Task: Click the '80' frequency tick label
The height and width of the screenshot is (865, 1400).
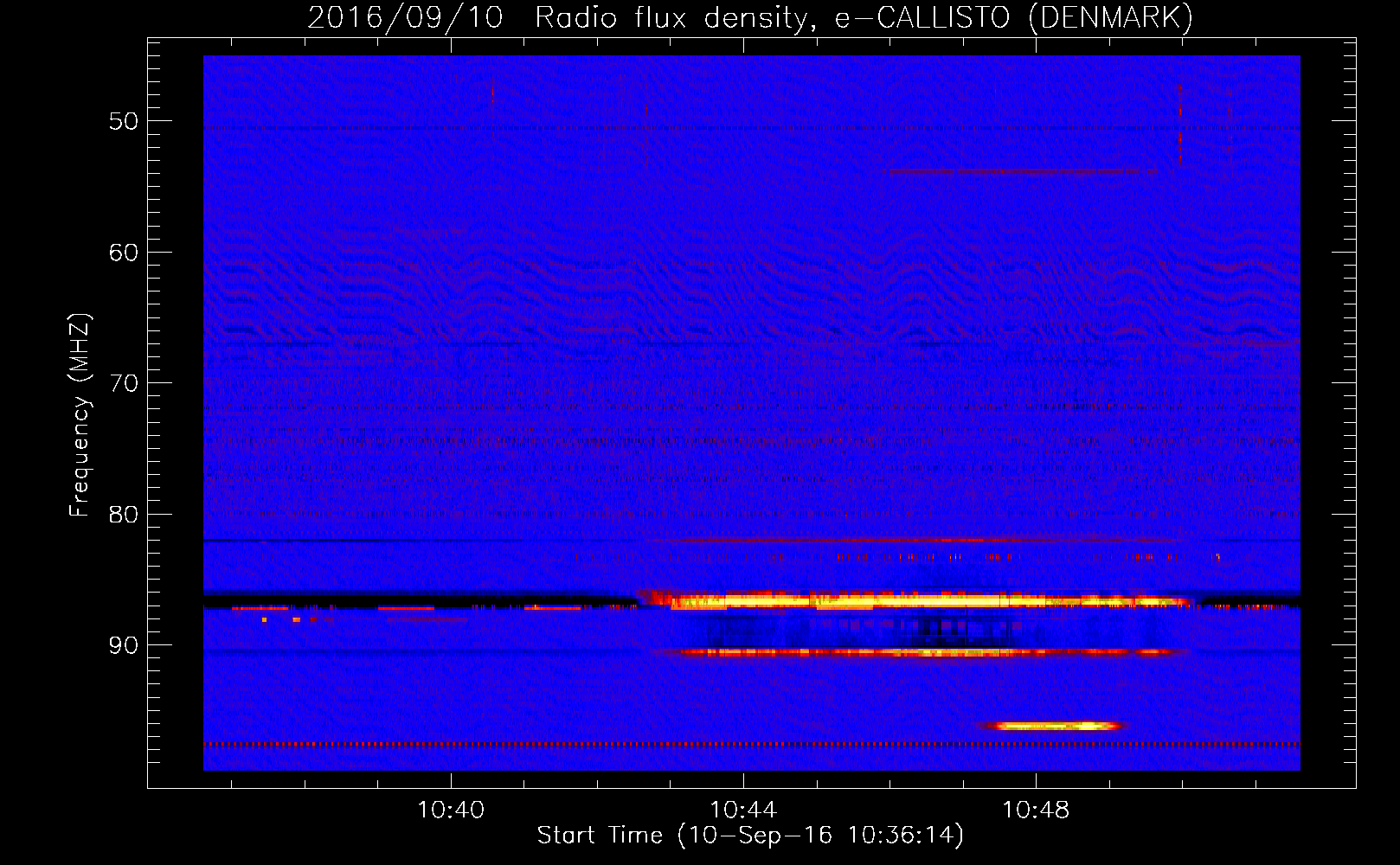Action: [x=124, y=515]
